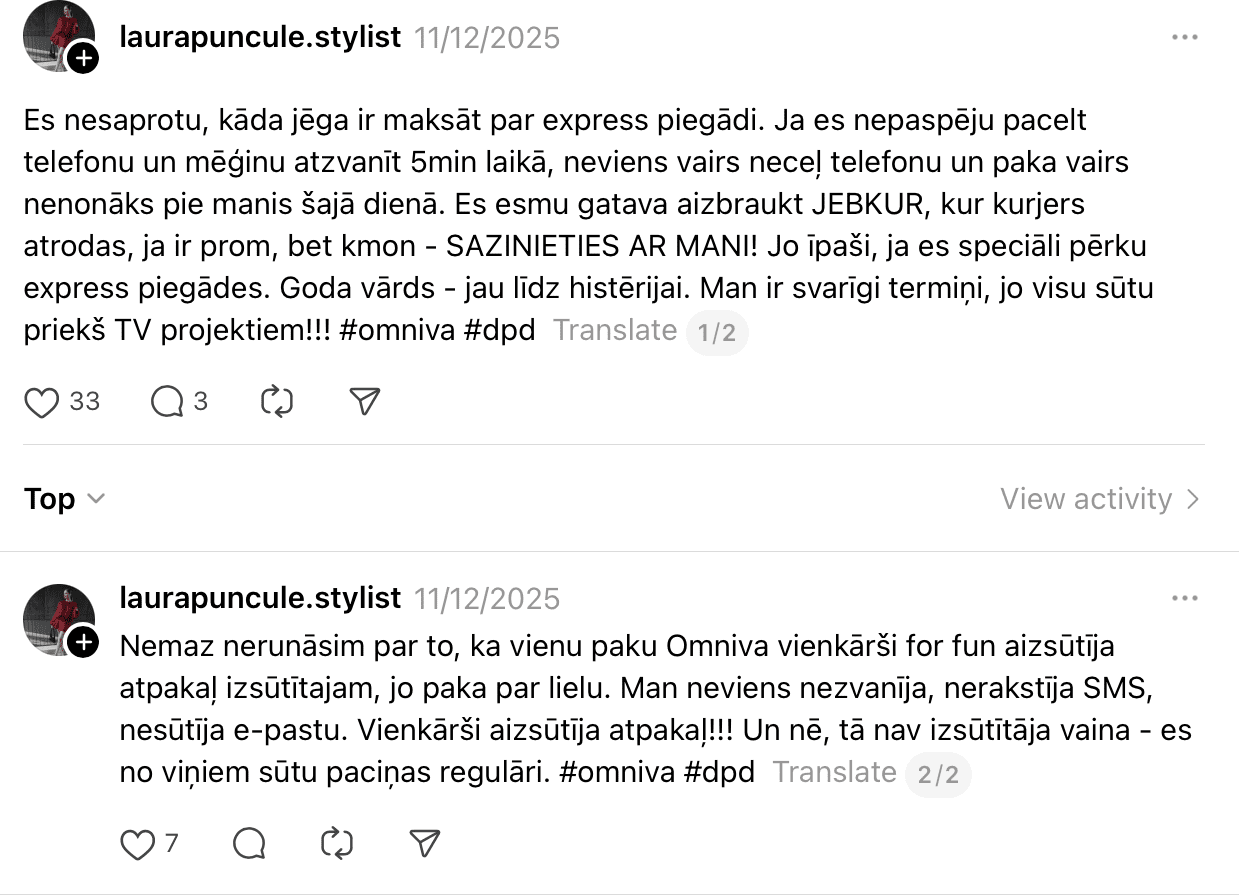Repost the first post
1239x895 pixels.
click(276, 402)
